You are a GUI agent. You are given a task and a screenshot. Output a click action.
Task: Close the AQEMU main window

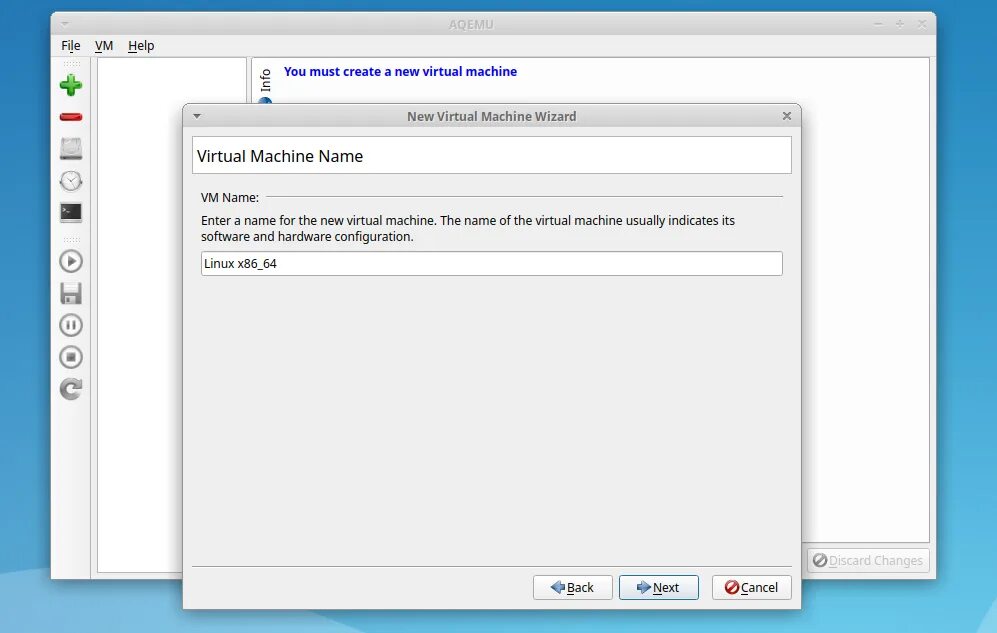coord(921,24)
